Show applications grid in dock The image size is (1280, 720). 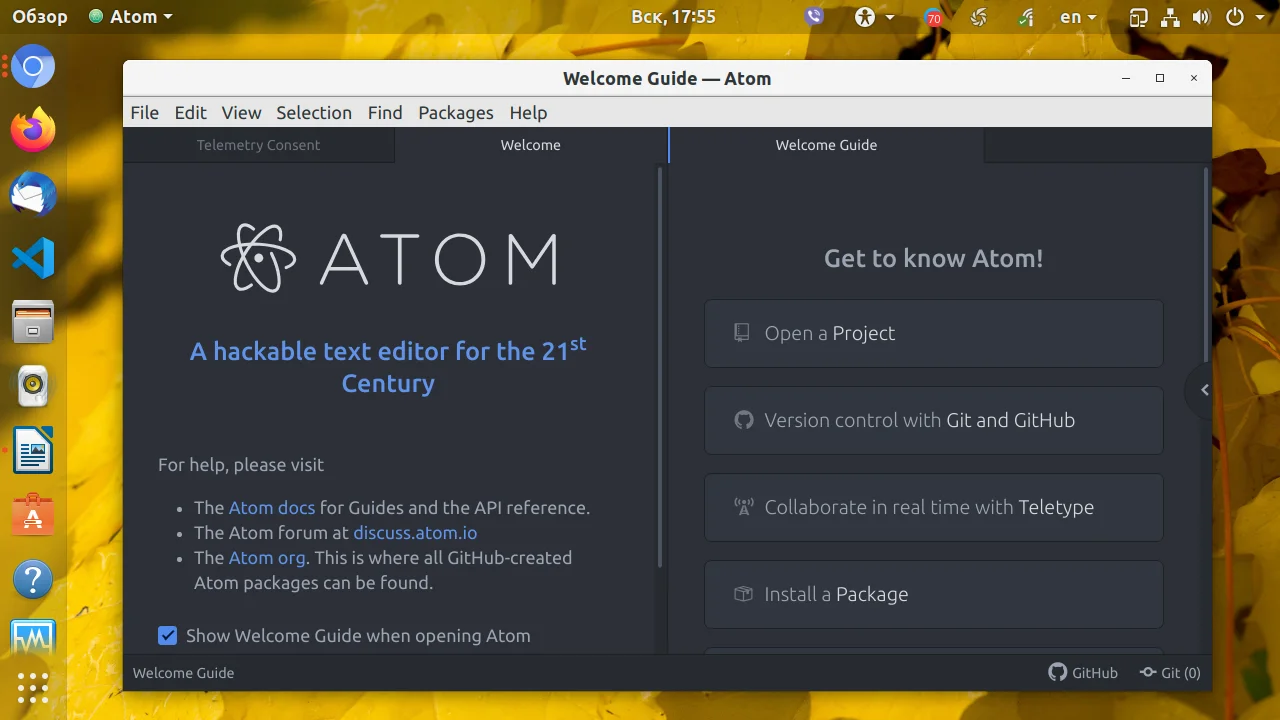[33, 687]
